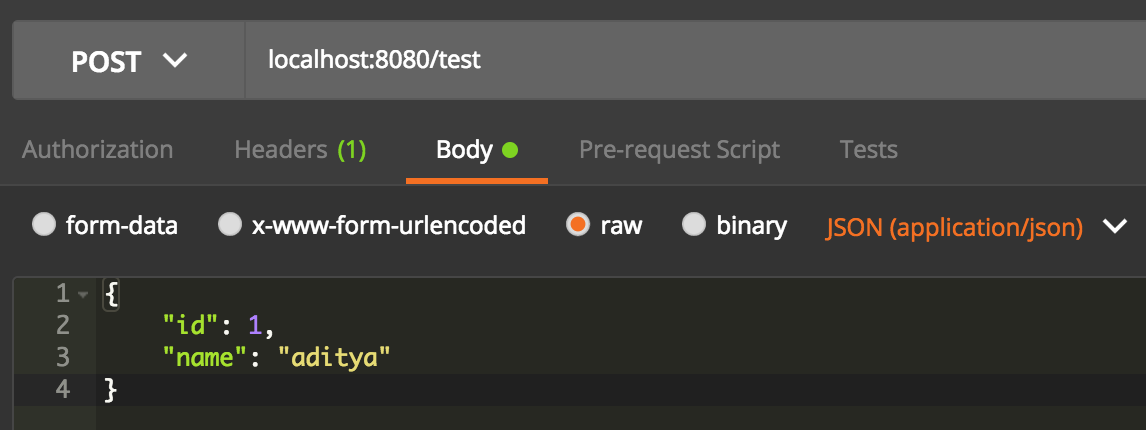The width and height of the screenshot is (1146, 430).
Task: Select the Body tab
Action: tap(464, 150)
